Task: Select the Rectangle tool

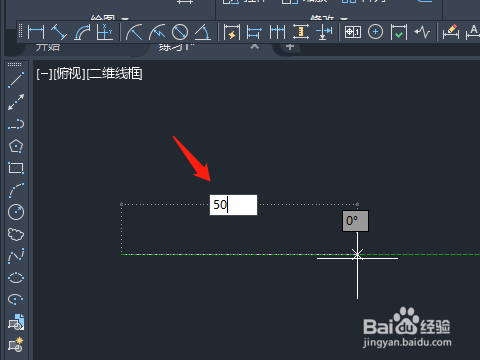Action: coord(16,168)
